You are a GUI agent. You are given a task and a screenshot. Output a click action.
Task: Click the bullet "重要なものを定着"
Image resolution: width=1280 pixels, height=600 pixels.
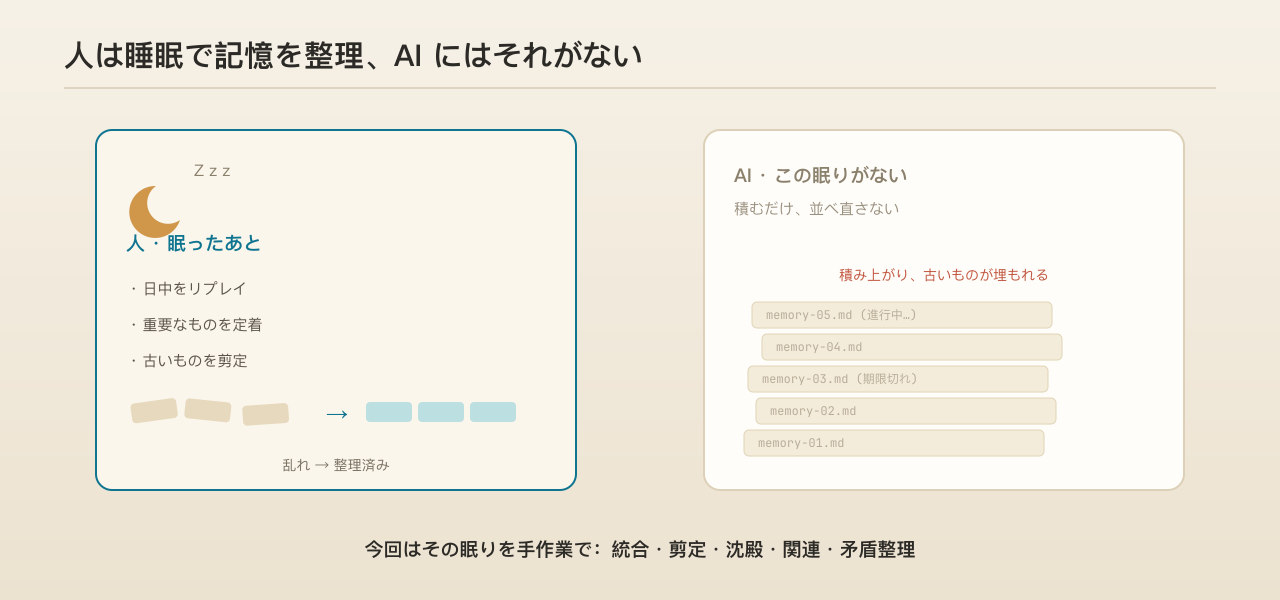(x=195, y=324)
